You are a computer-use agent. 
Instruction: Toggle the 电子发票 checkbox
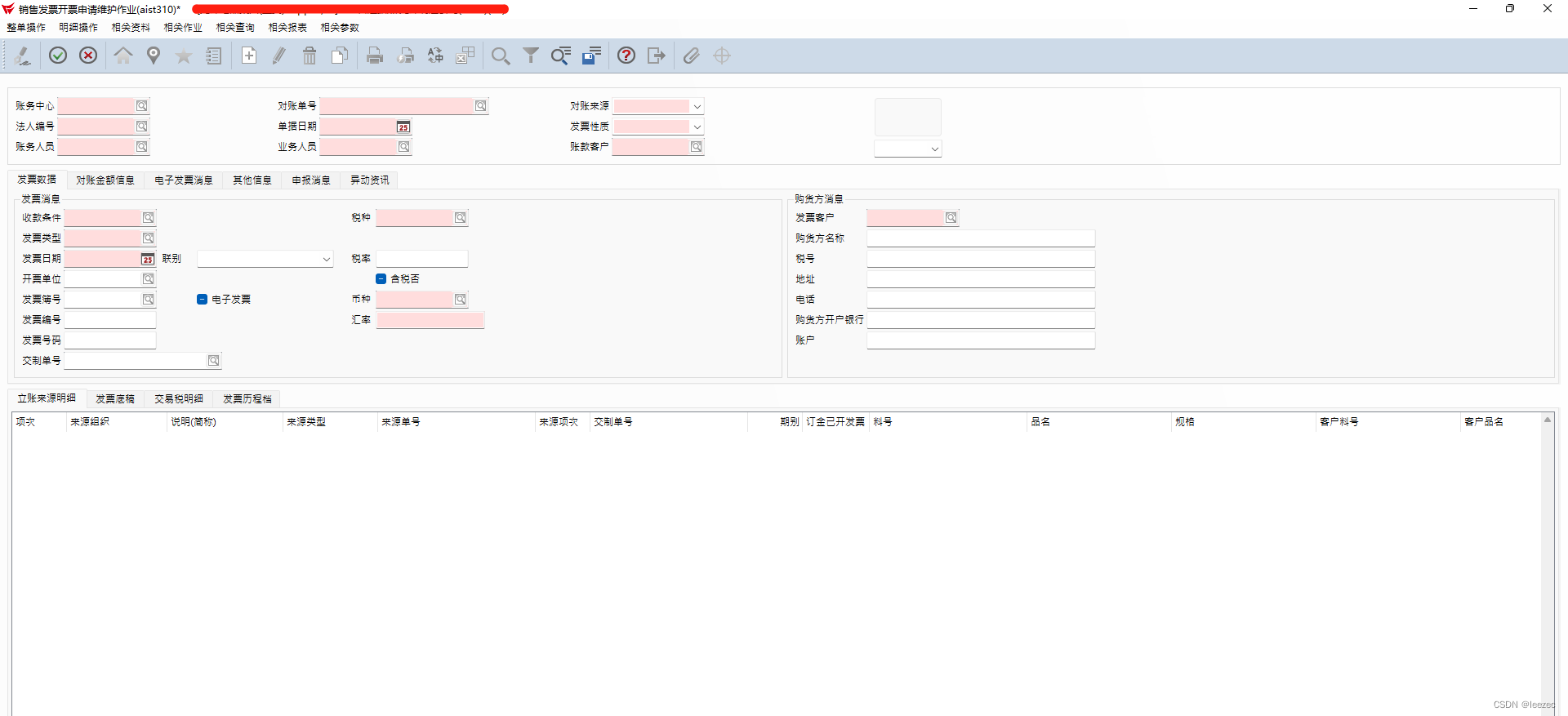click(202, 300)
